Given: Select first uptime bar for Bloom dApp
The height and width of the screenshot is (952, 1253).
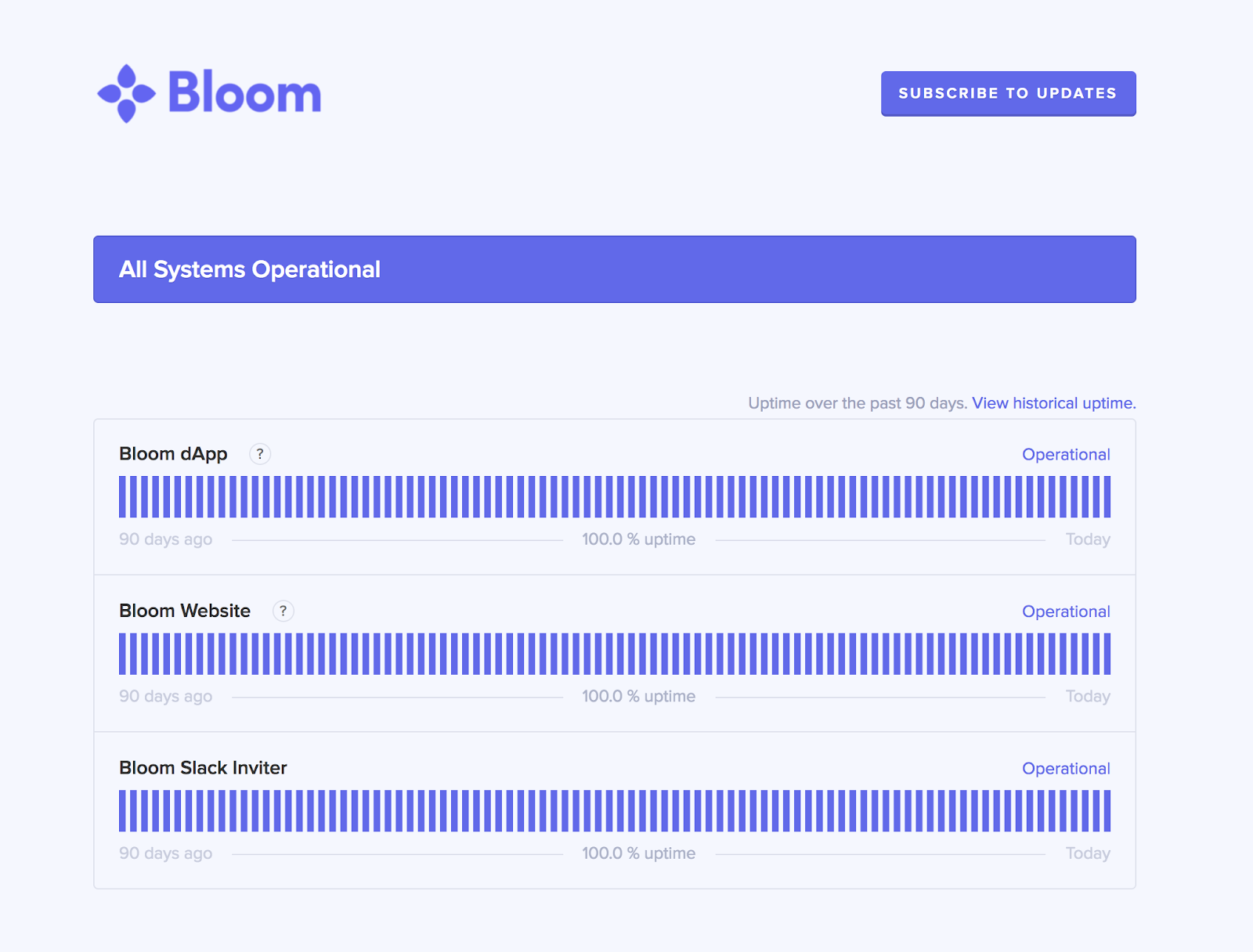Looking at the screenshot, I should 122,496.
